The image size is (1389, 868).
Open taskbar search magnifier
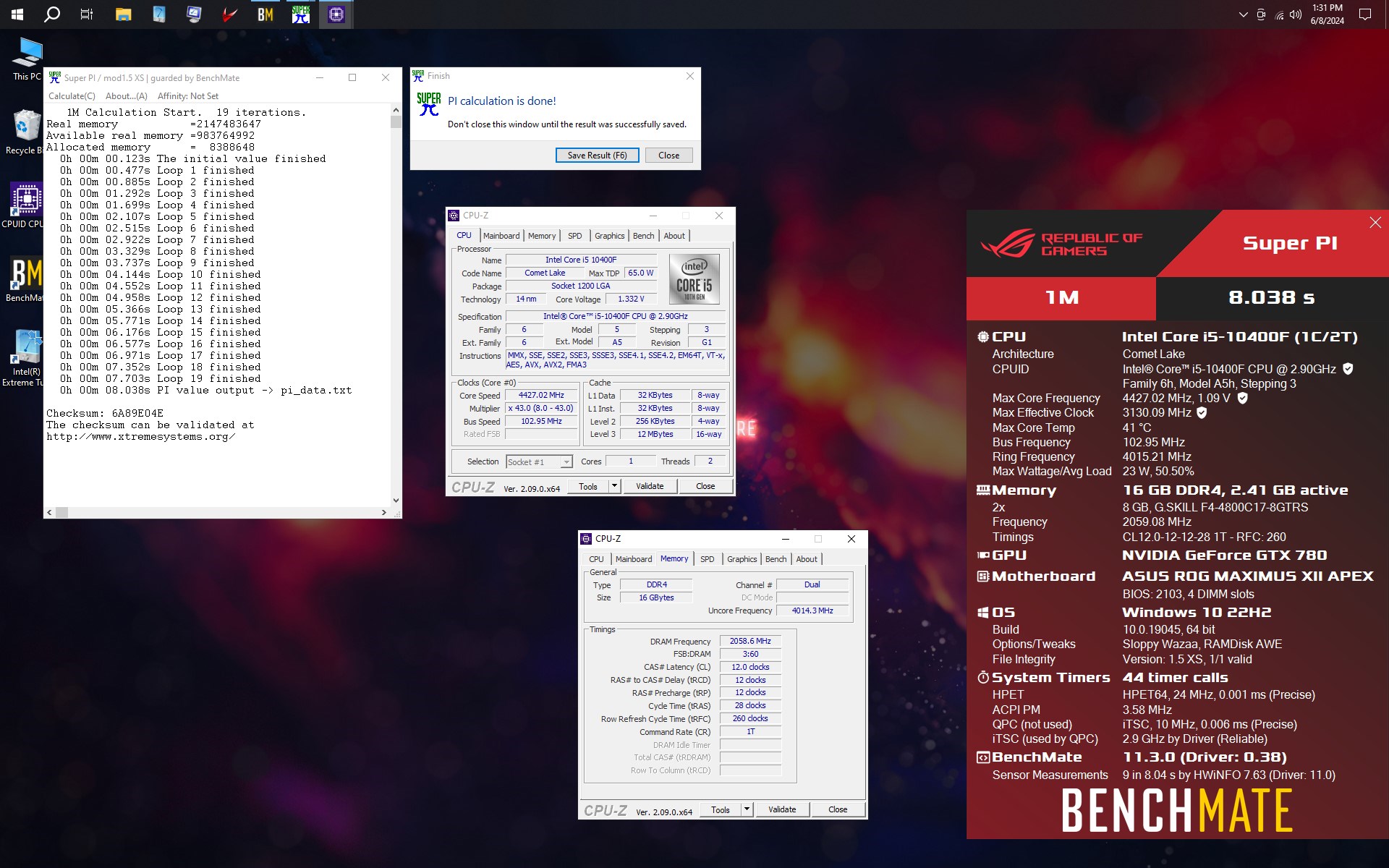click(52, 14)
